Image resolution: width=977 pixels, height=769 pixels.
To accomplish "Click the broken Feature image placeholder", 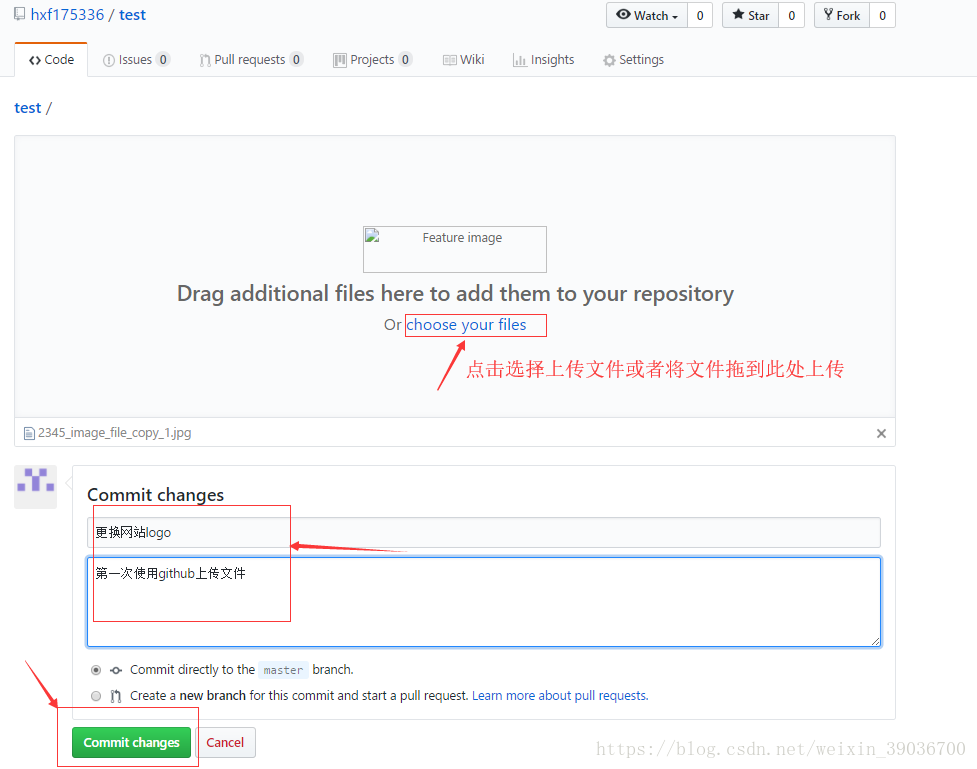I will [x=455, y=249].
